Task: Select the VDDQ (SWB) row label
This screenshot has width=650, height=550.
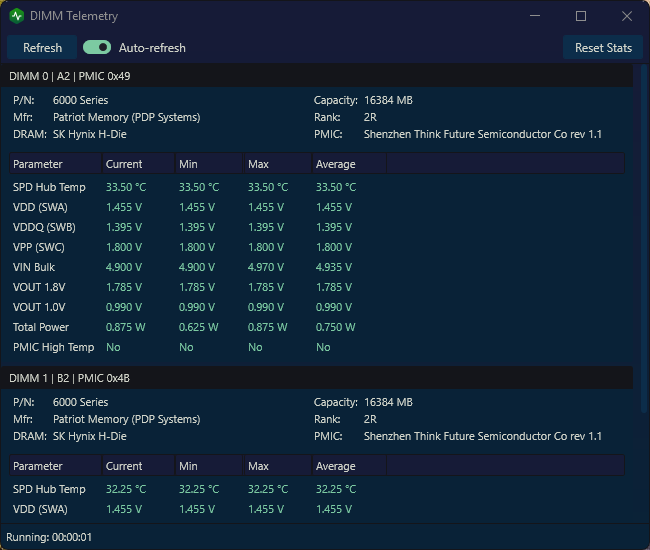Action: [44, 227]
